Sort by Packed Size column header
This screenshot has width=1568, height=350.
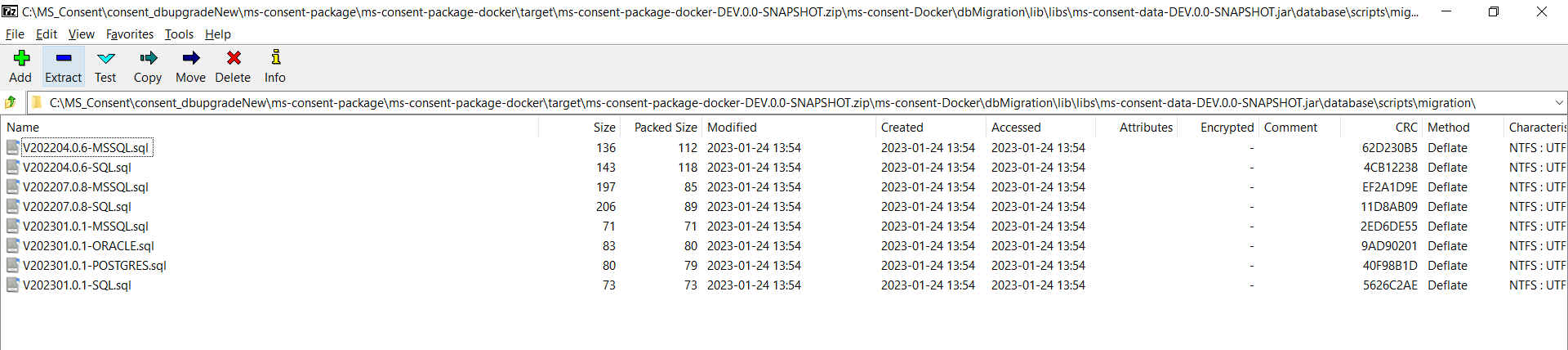pyautogui.click(x=666, y=128)
